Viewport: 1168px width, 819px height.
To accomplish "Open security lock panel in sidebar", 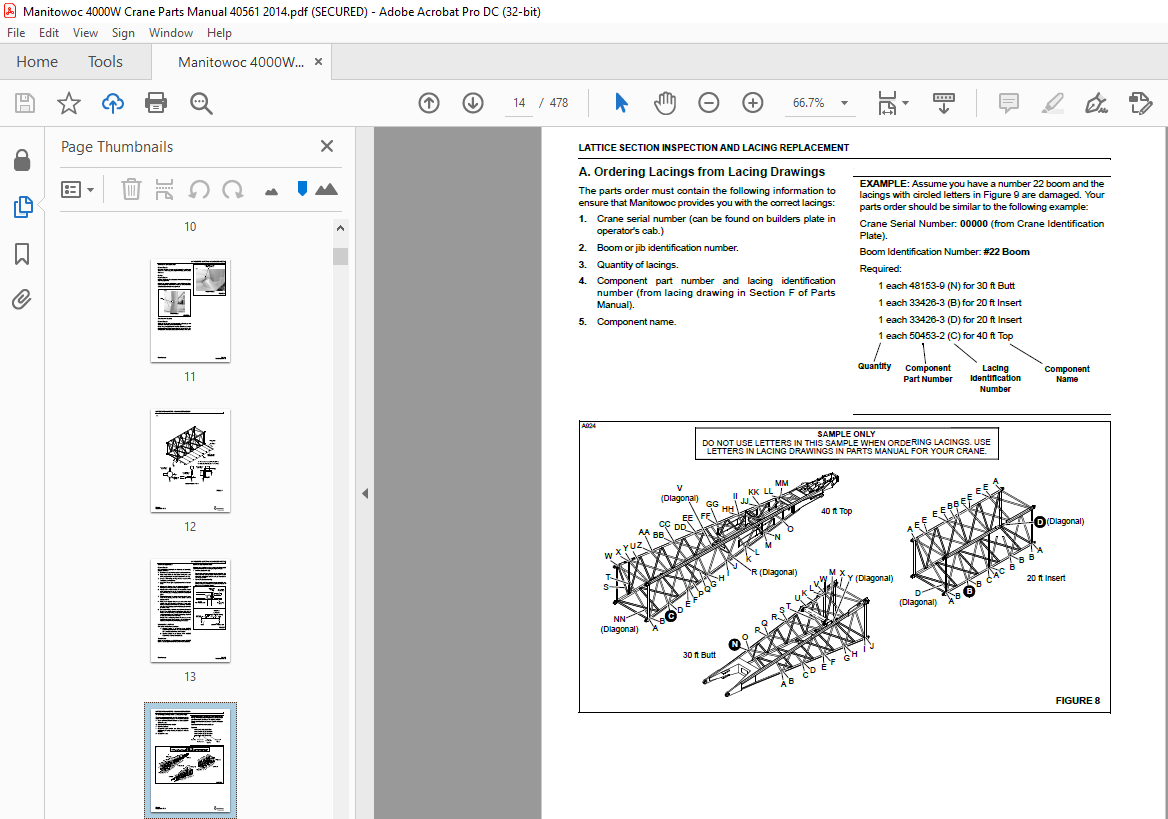I will (22, 159).
